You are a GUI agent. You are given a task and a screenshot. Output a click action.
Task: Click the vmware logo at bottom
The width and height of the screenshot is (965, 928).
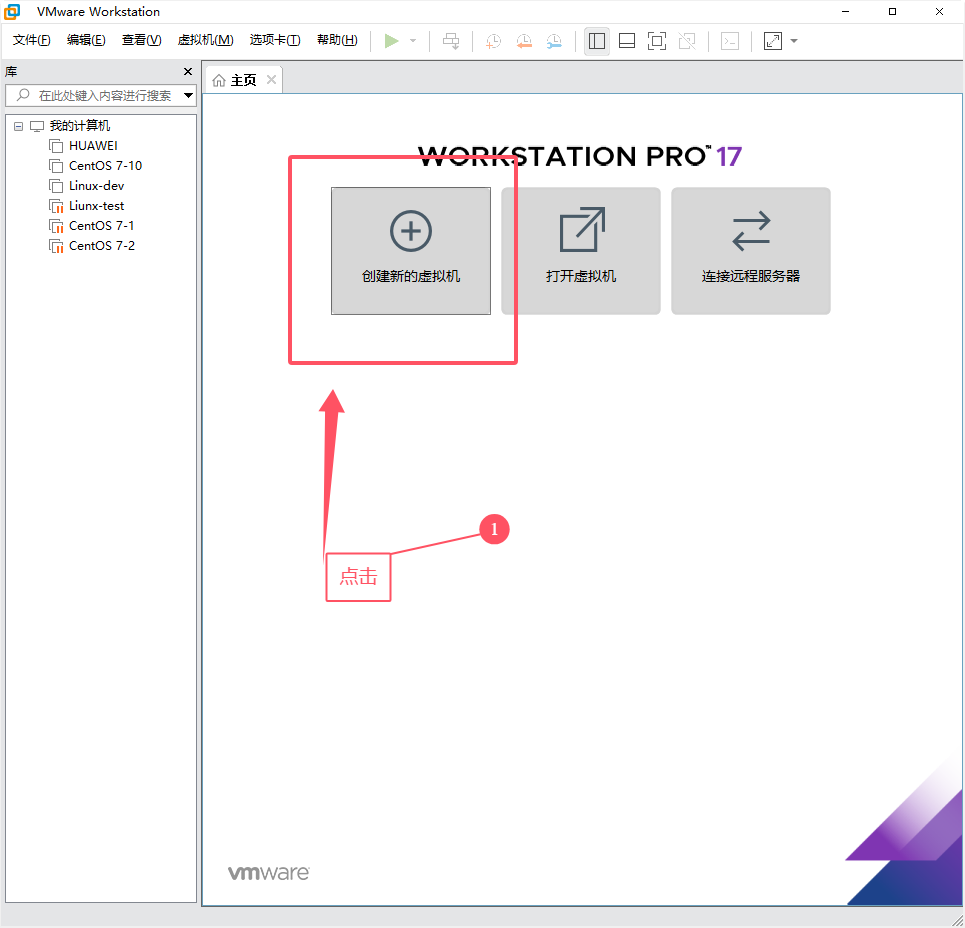pos(269,873)
